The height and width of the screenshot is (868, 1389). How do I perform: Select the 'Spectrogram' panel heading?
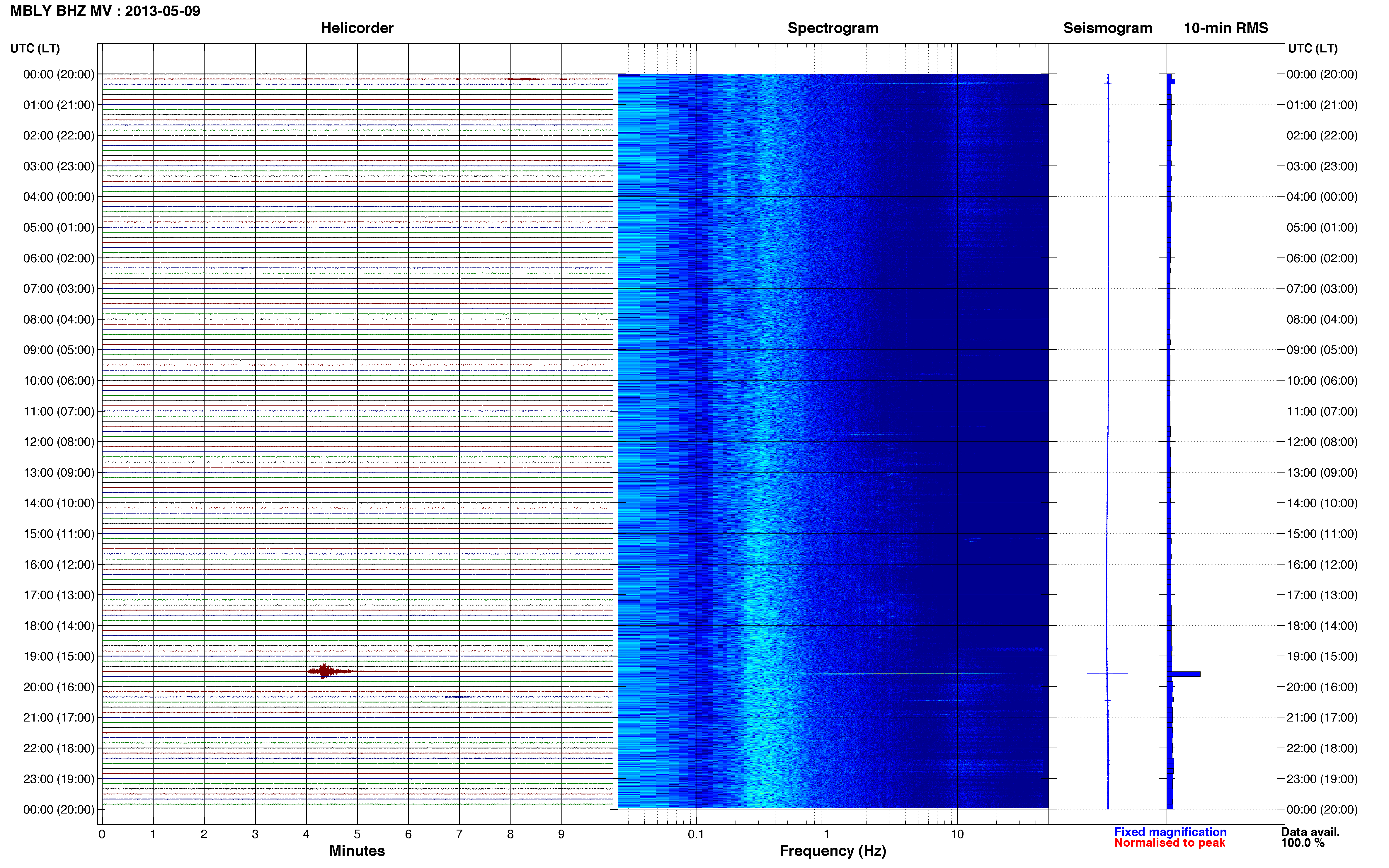coord(833,28)
